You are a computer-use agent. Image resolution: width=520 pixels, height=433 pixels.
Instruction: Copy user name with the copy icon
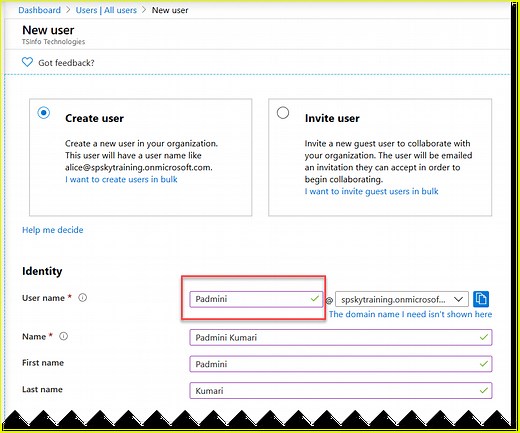click(481, 299)
